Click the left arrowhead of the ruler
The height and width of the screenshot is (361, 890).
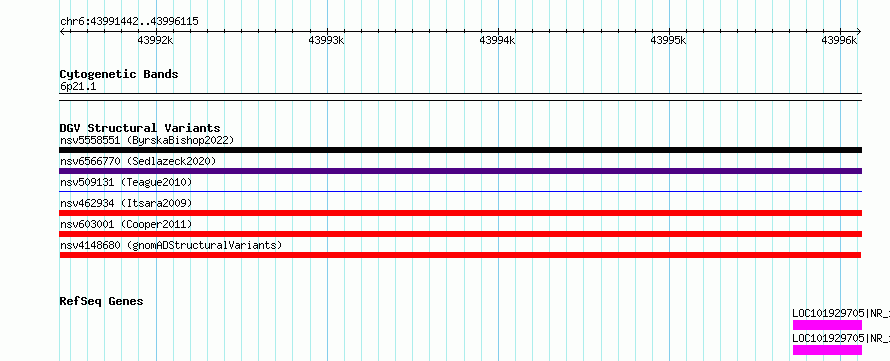pos(62,31)
